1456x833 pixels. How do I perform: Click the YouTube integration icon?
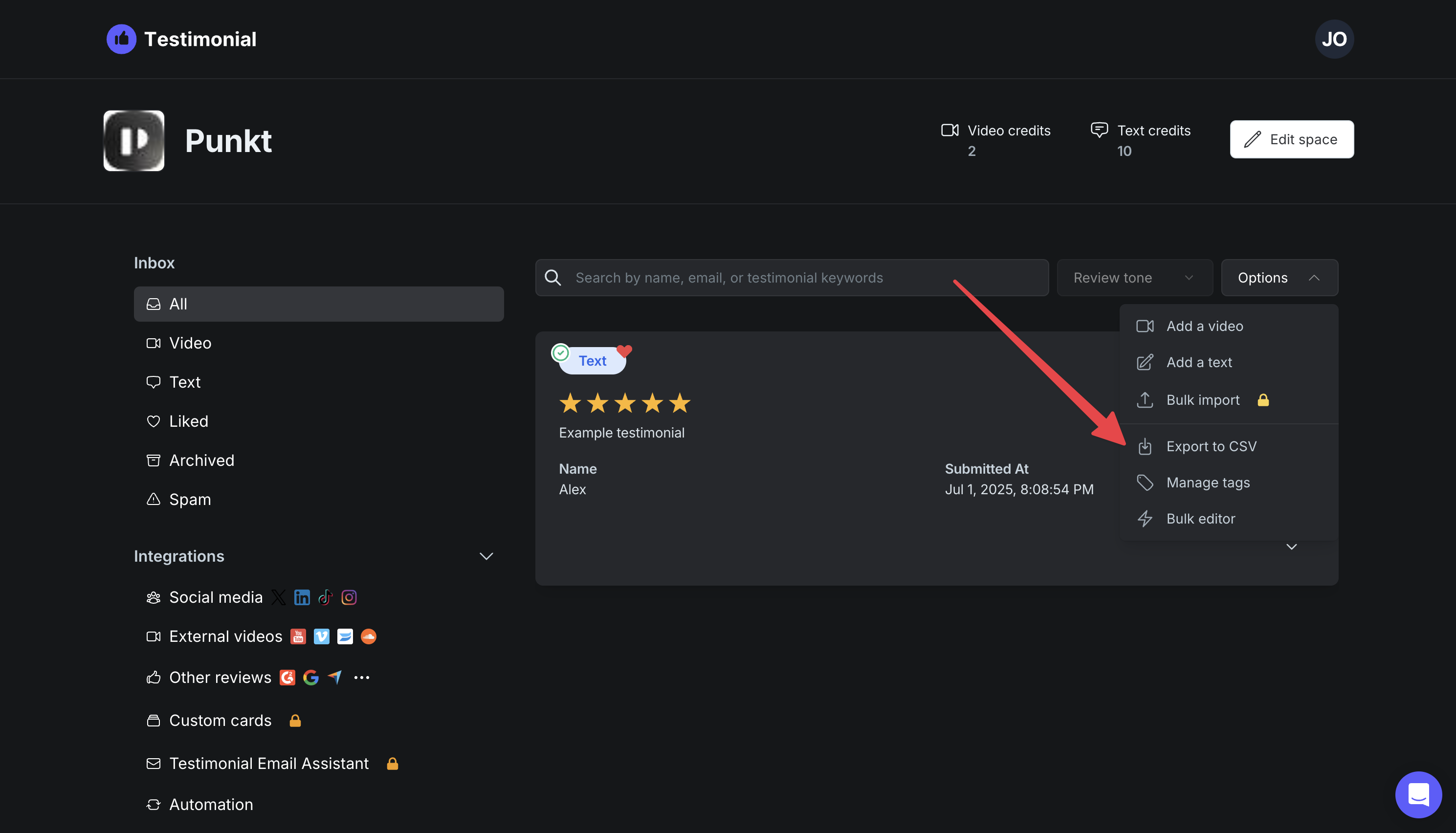click(298, 636)
